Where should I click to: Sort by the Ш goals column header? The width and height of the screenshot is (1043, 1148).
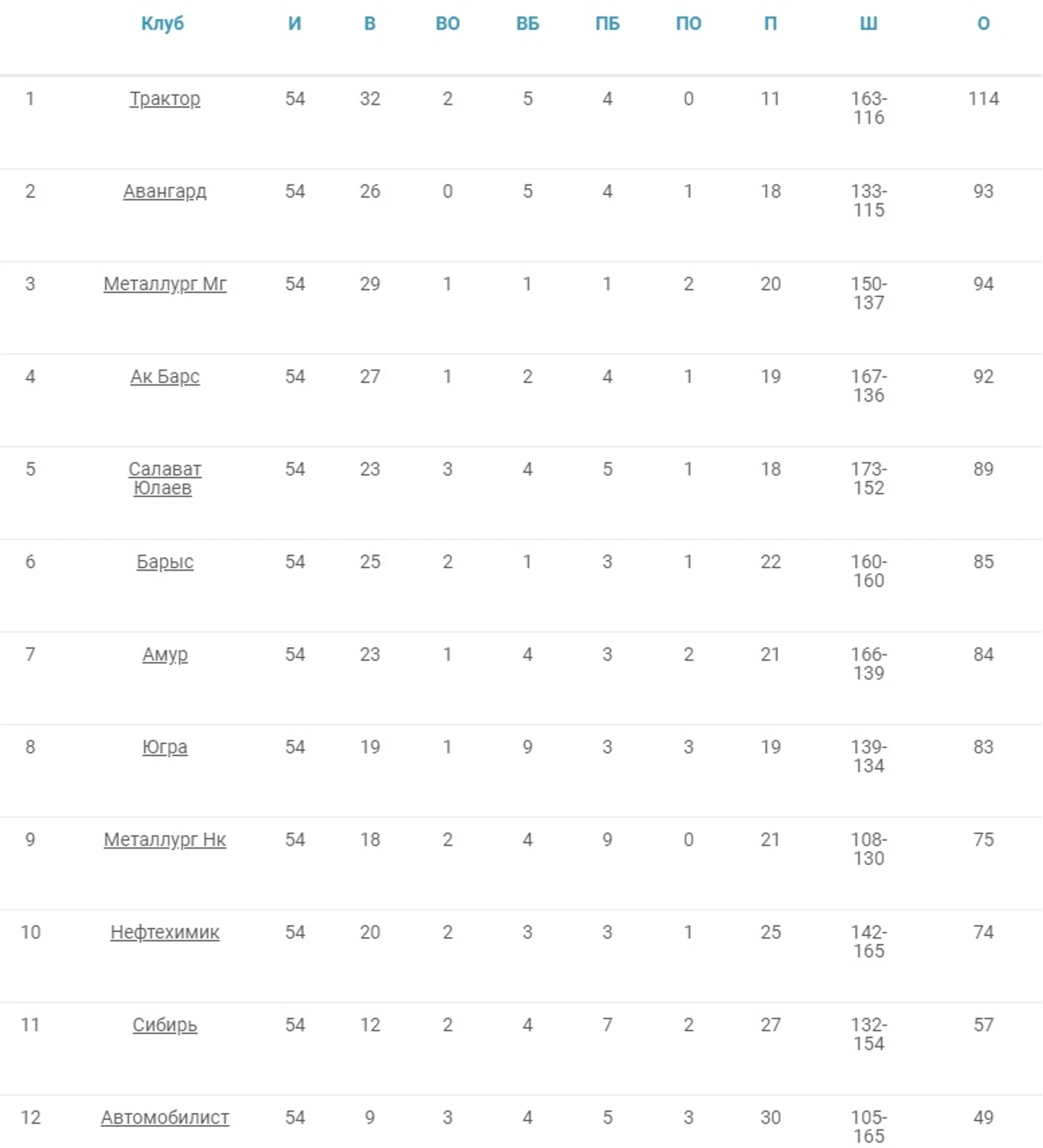(868, 24)
